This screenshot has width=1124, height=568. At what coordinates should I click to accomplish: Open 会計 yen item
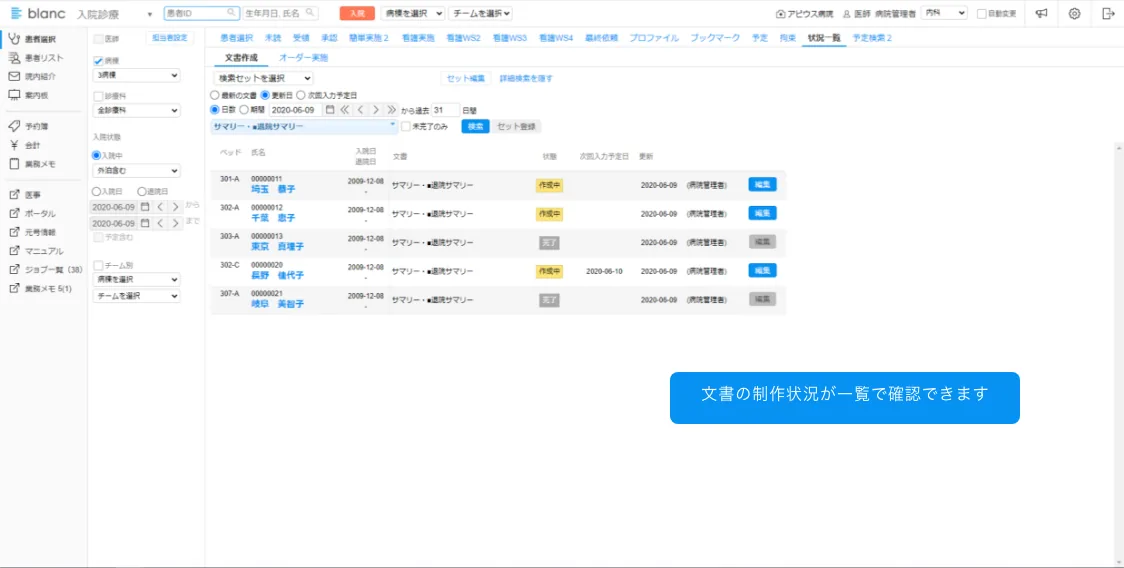tap(25, 145)
